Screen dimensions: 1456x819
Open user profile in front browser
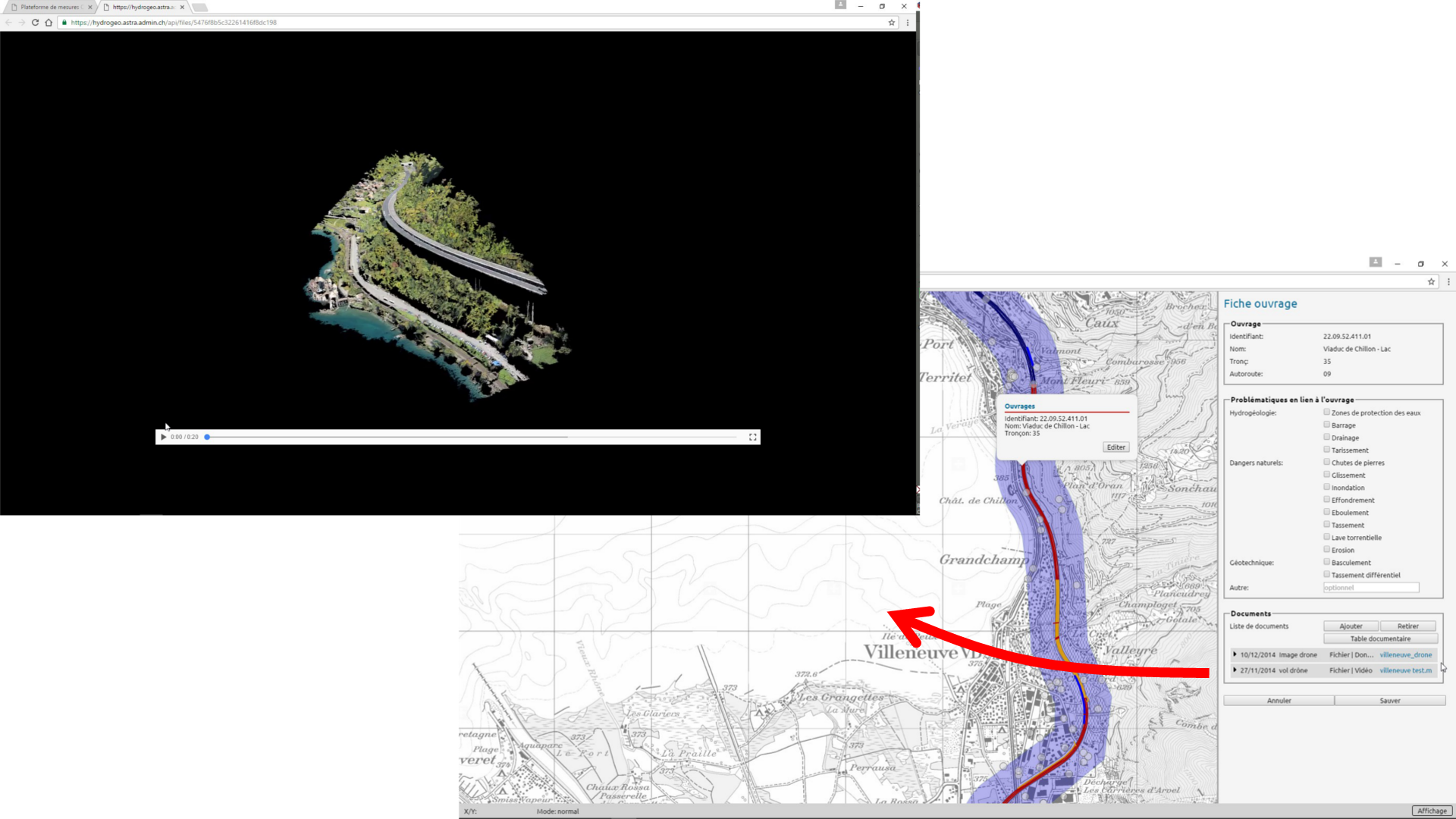(x=840, y=5)
